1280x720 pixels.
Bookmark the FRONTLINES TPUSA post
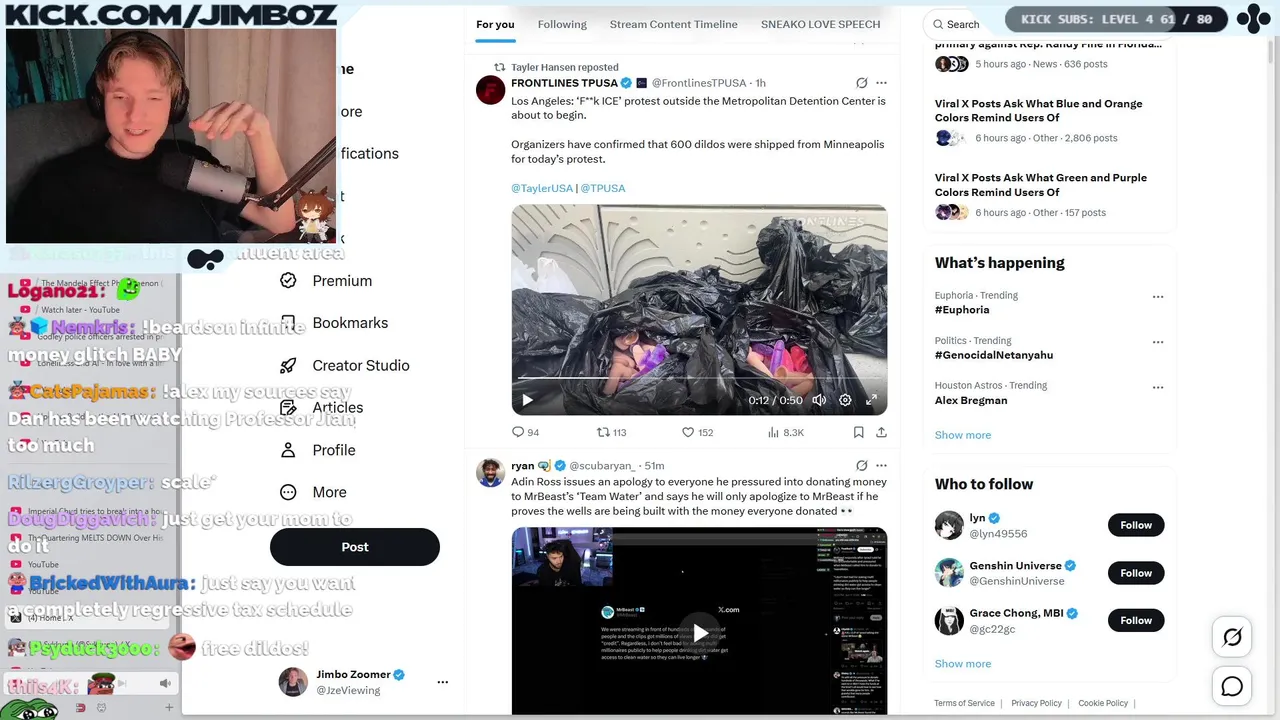point(858,432)
